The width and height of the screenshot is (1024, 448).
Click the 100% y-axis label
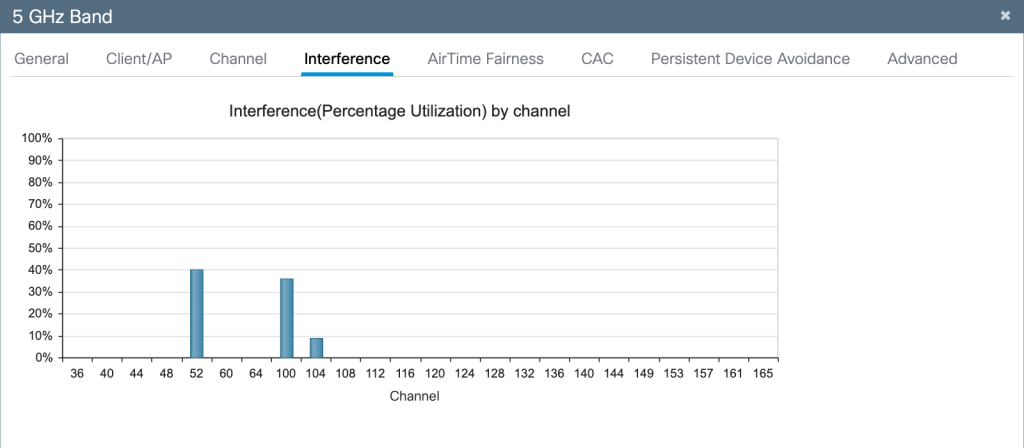[36, 138]
